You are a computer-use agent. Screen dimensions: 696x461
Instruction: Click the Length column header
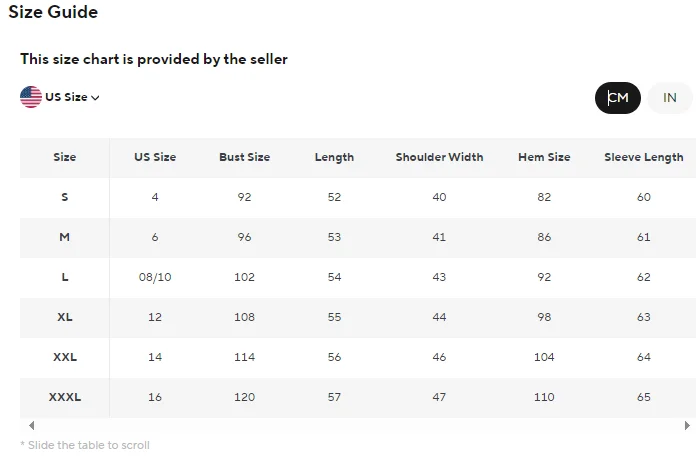(x=334, y=157)
